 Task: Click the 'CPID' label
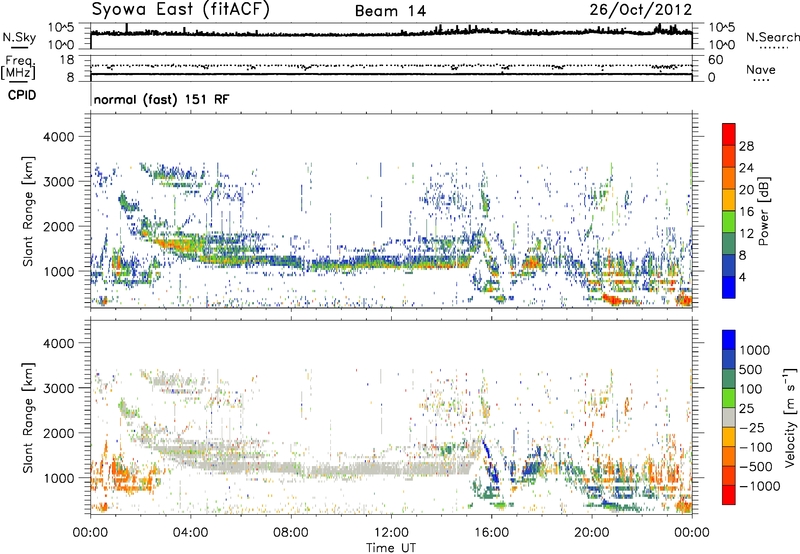point(22,95)
